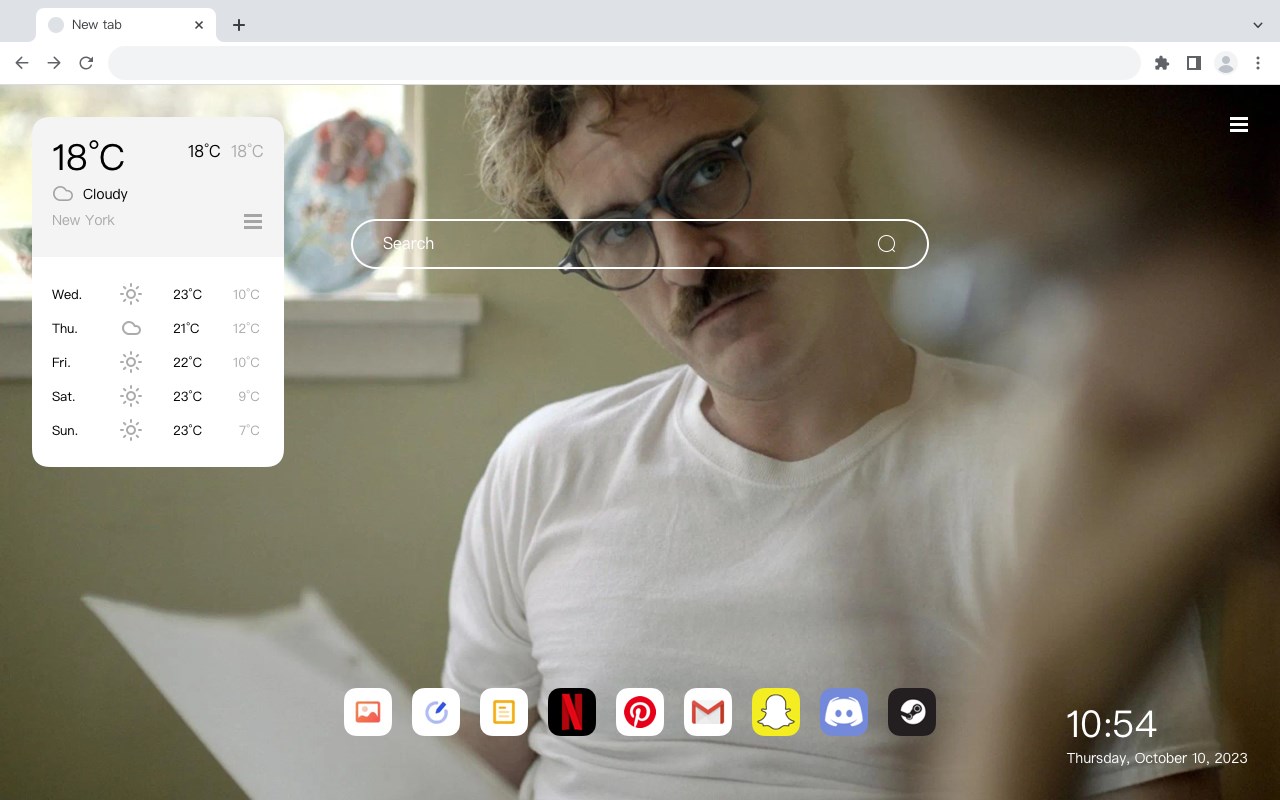Click the sunny icon for Wed.
The height and width of the screenshot is (800, 1280).
coord(131,294)
